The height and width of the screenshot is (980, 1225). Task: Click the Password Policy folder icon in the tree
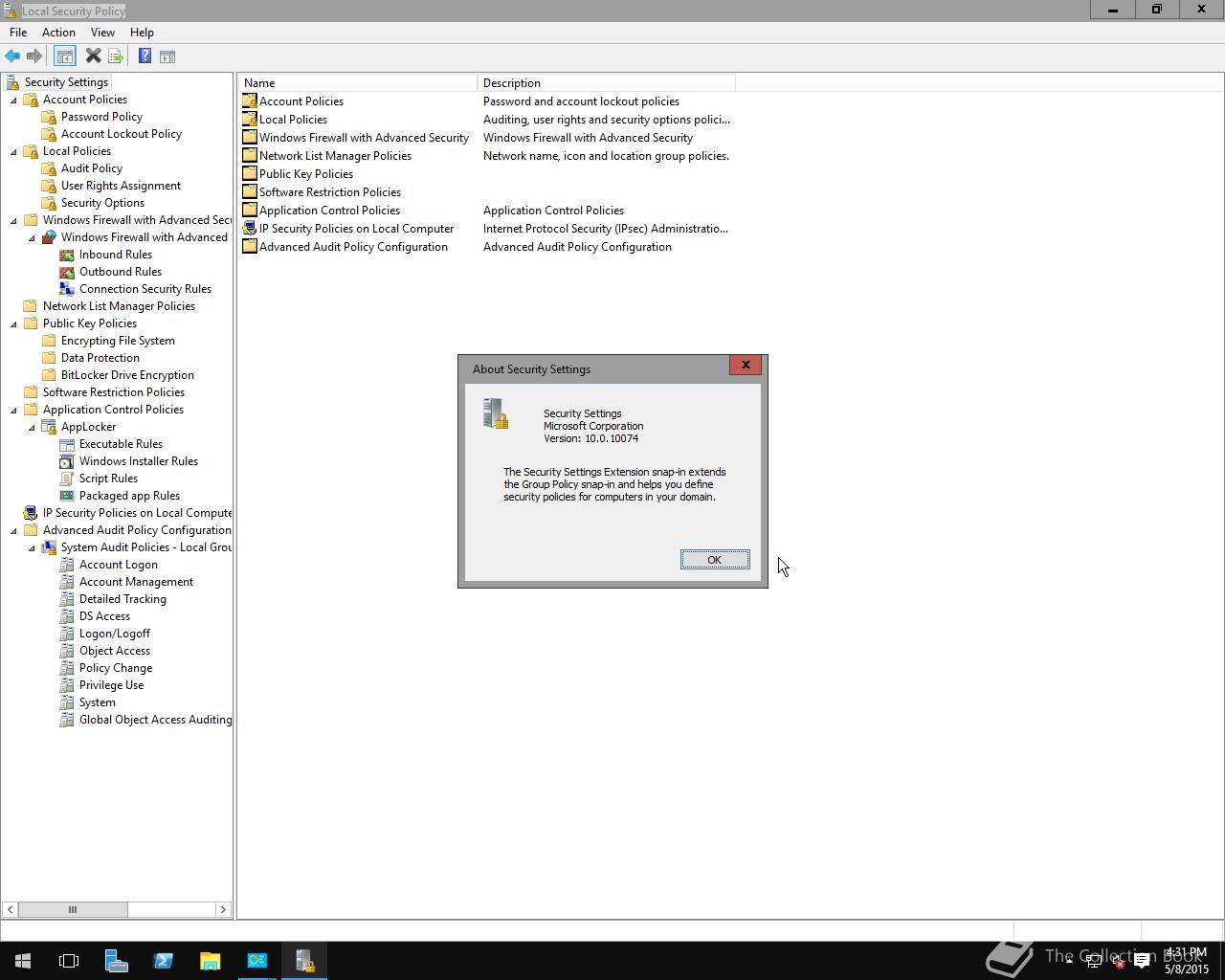click(49, 117)
